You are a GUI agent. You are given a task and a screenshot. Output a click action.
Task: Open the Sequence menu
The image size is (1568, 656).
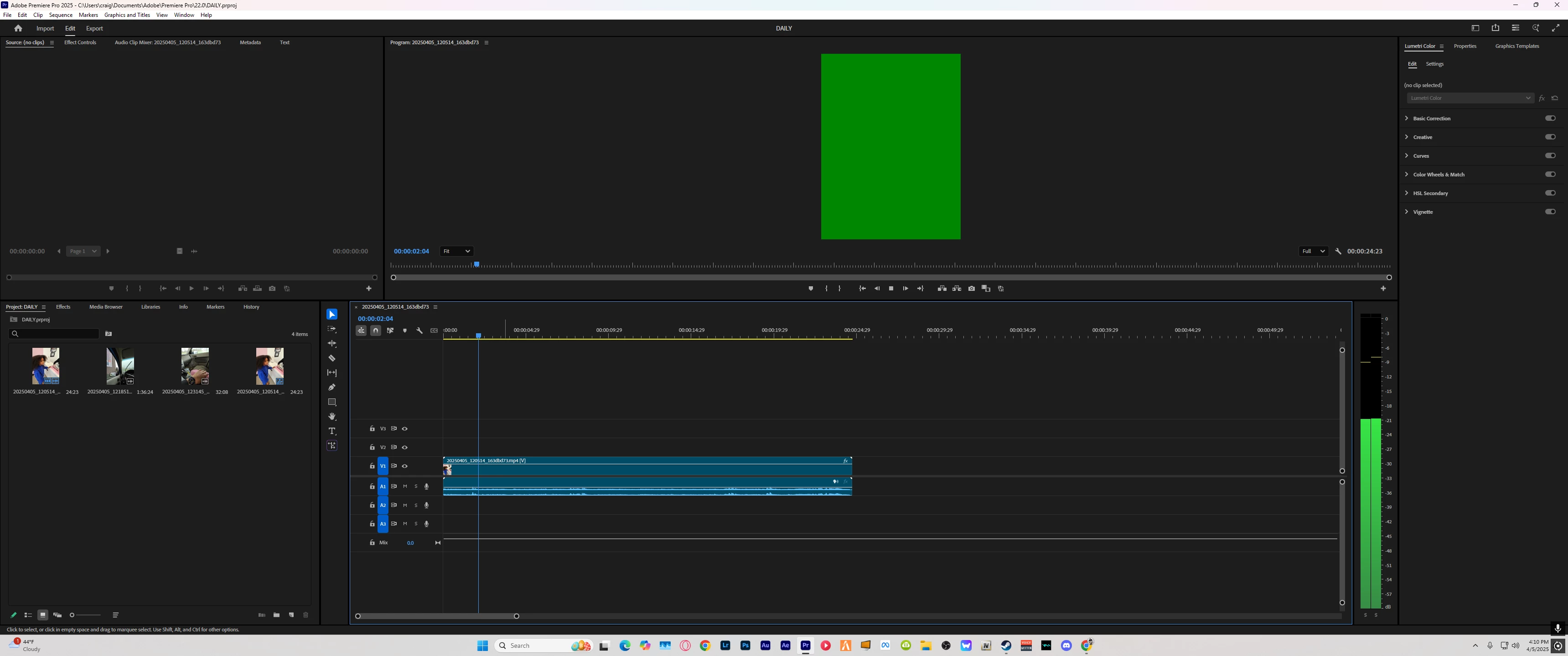(60, 15)
